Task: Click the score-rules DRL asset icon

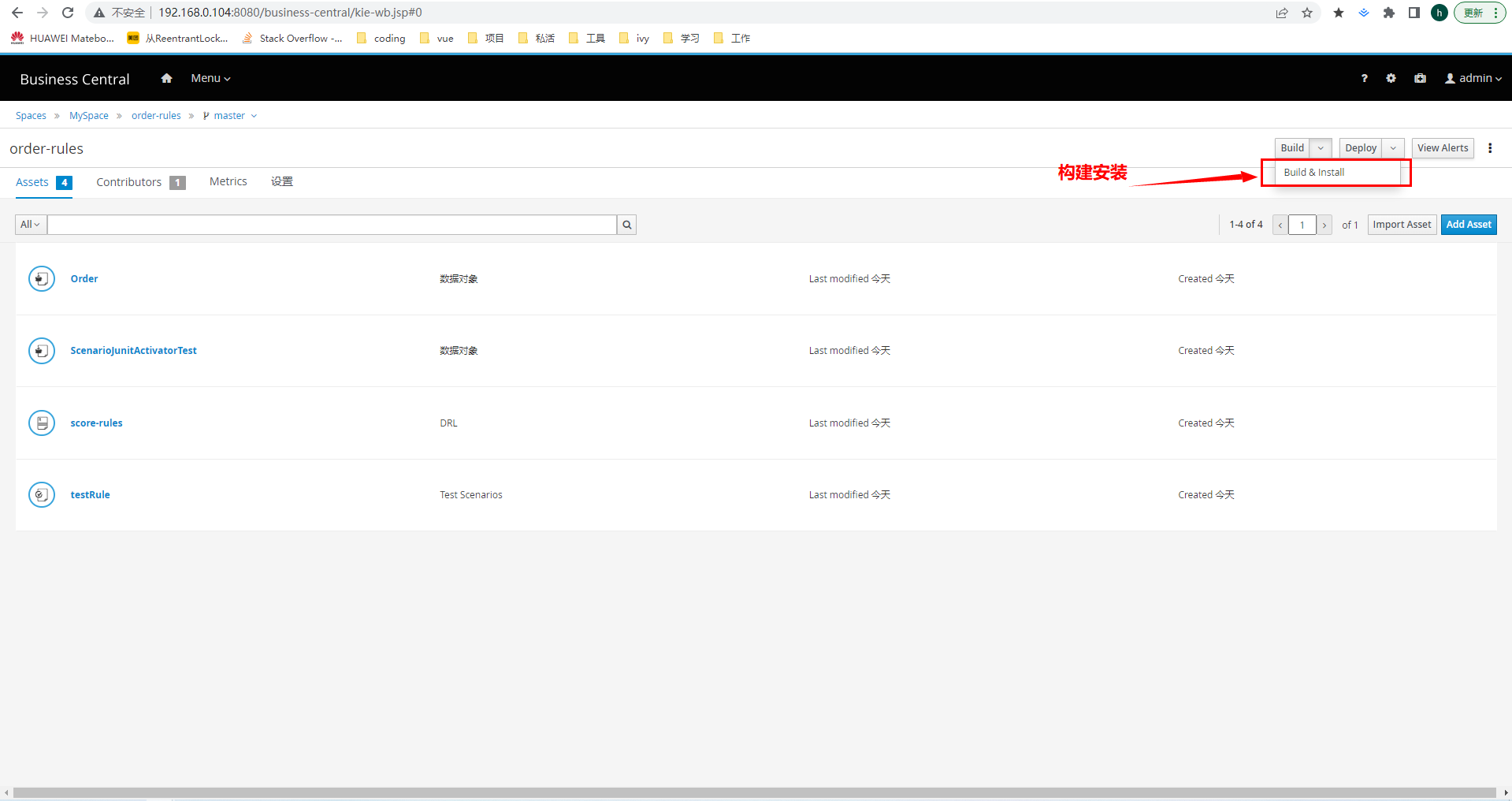Action: coord(42,423)
